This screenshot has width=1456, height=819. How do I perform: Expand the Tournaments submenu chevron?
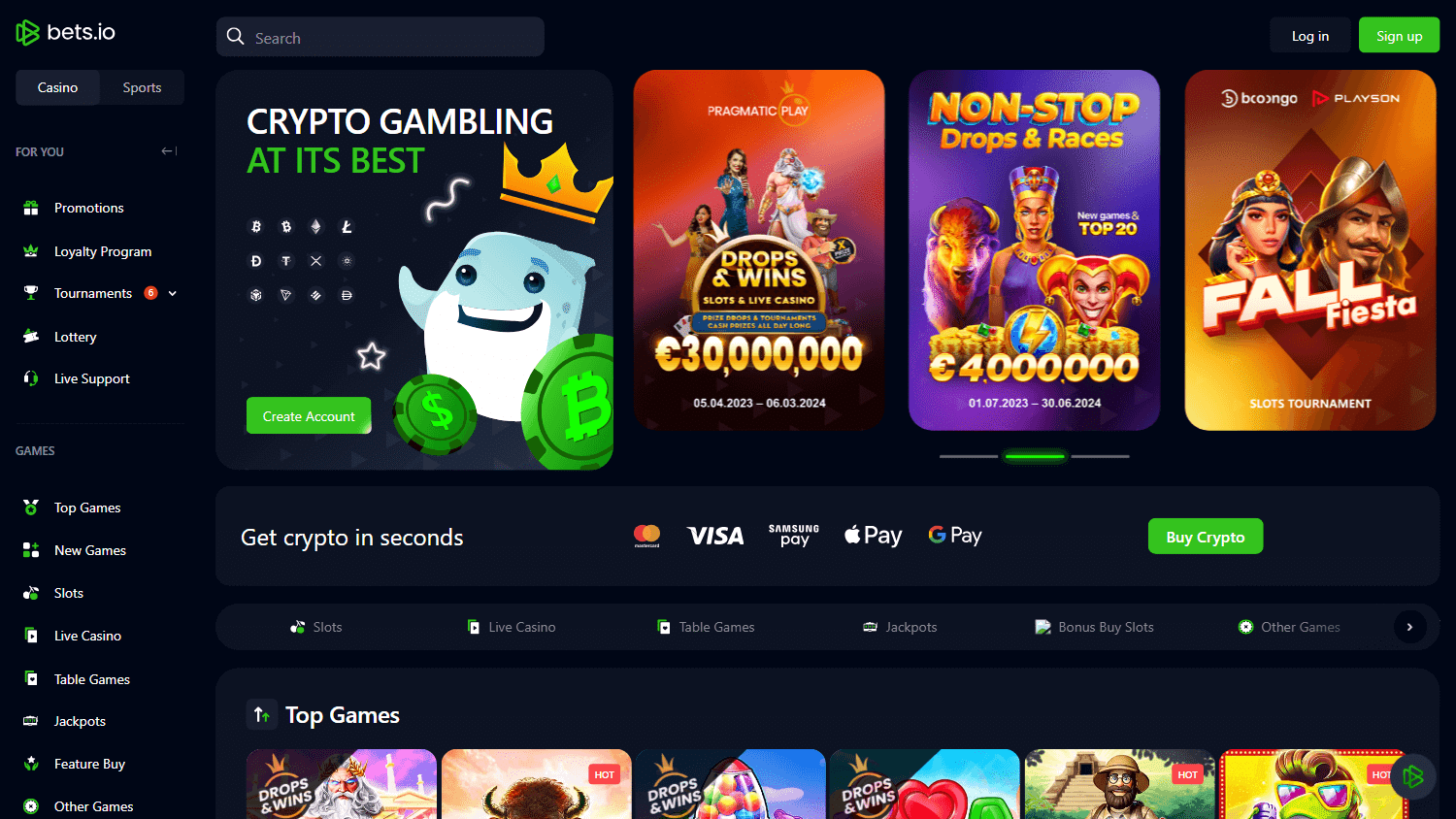[x=173, y=293]
